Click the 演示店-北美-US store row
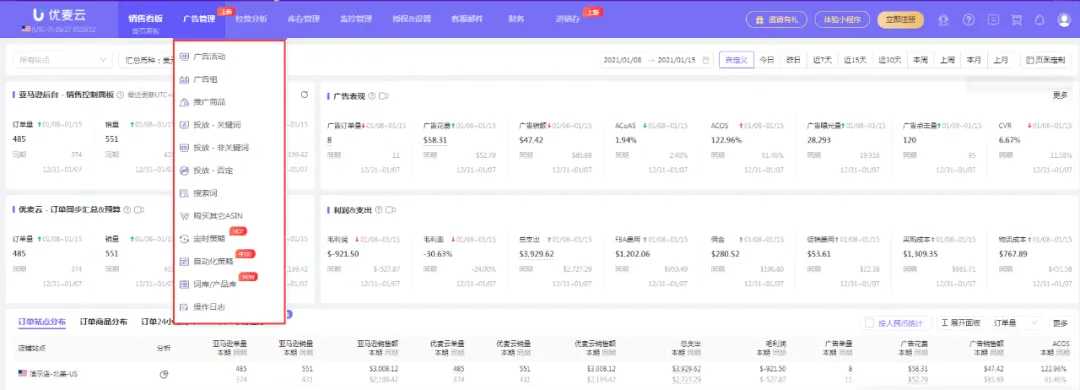The image size is (1080, 390). point(48,374)
